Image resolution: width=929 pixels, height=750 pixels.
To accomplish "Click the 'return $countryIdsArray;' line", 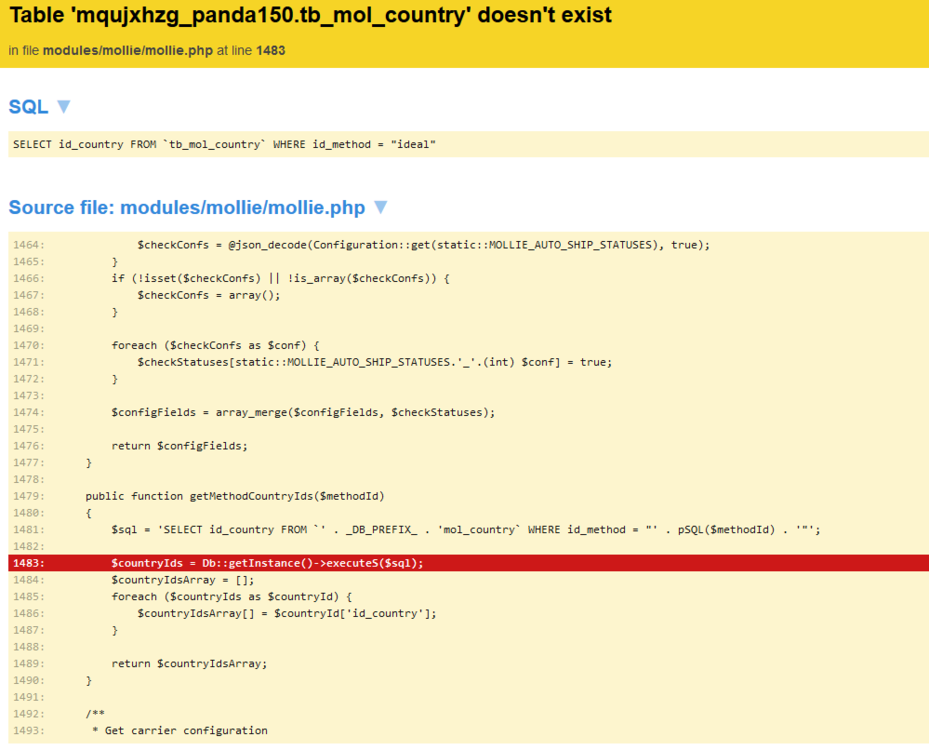I will [189, 663].
